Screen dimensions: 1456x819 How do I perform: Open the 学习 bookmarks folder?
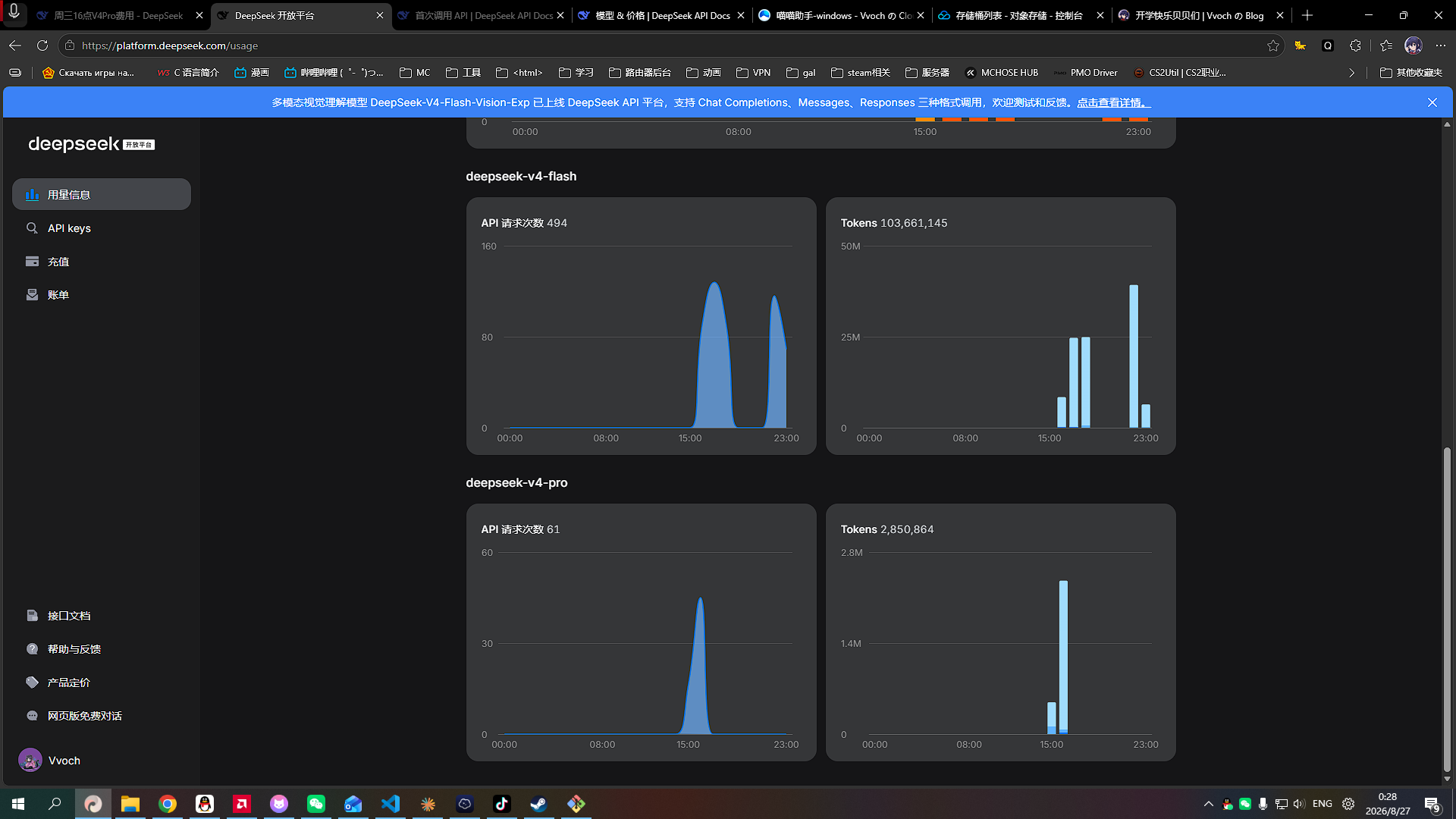tap(576, 73)
